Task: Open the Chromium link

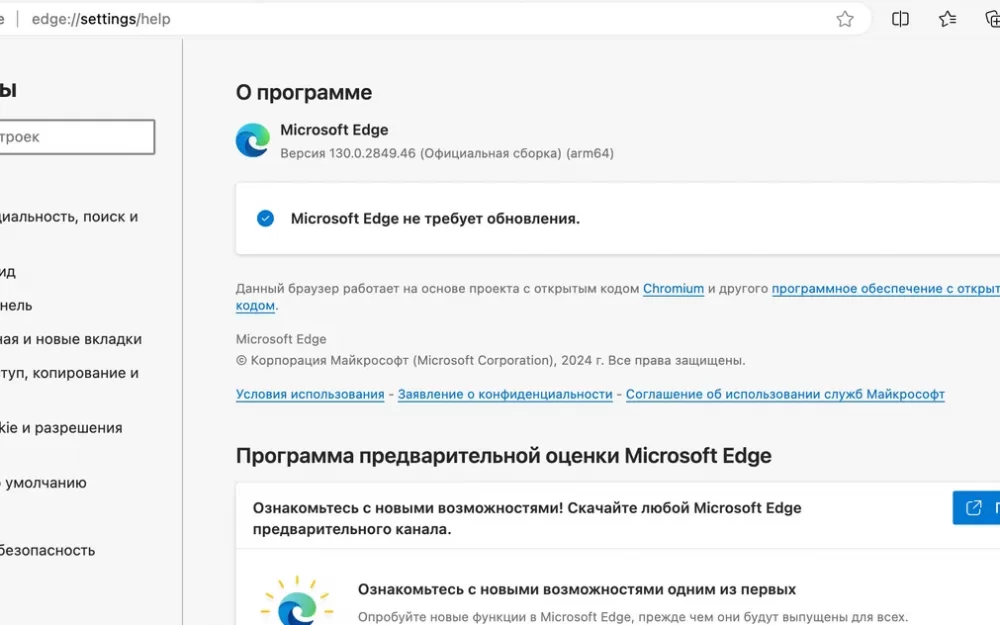Action: (673, 288)
